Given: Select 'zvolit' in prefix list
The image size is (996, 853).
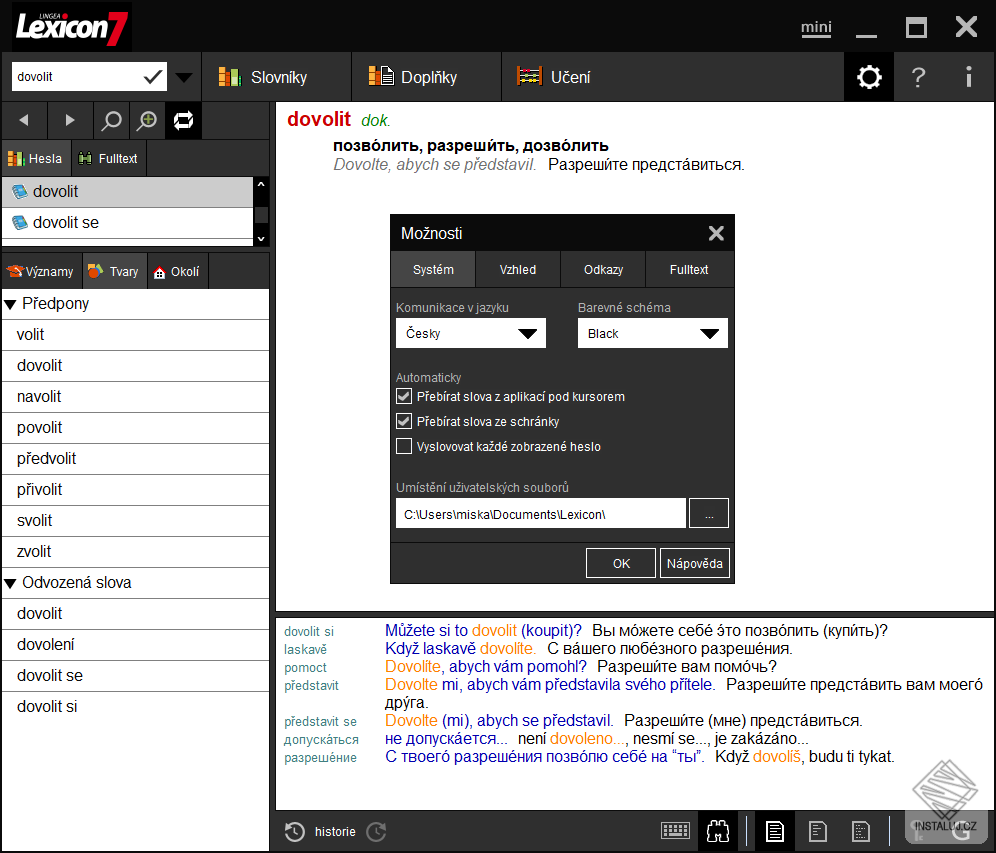Looking at the screenshot, I should point(135,552).
